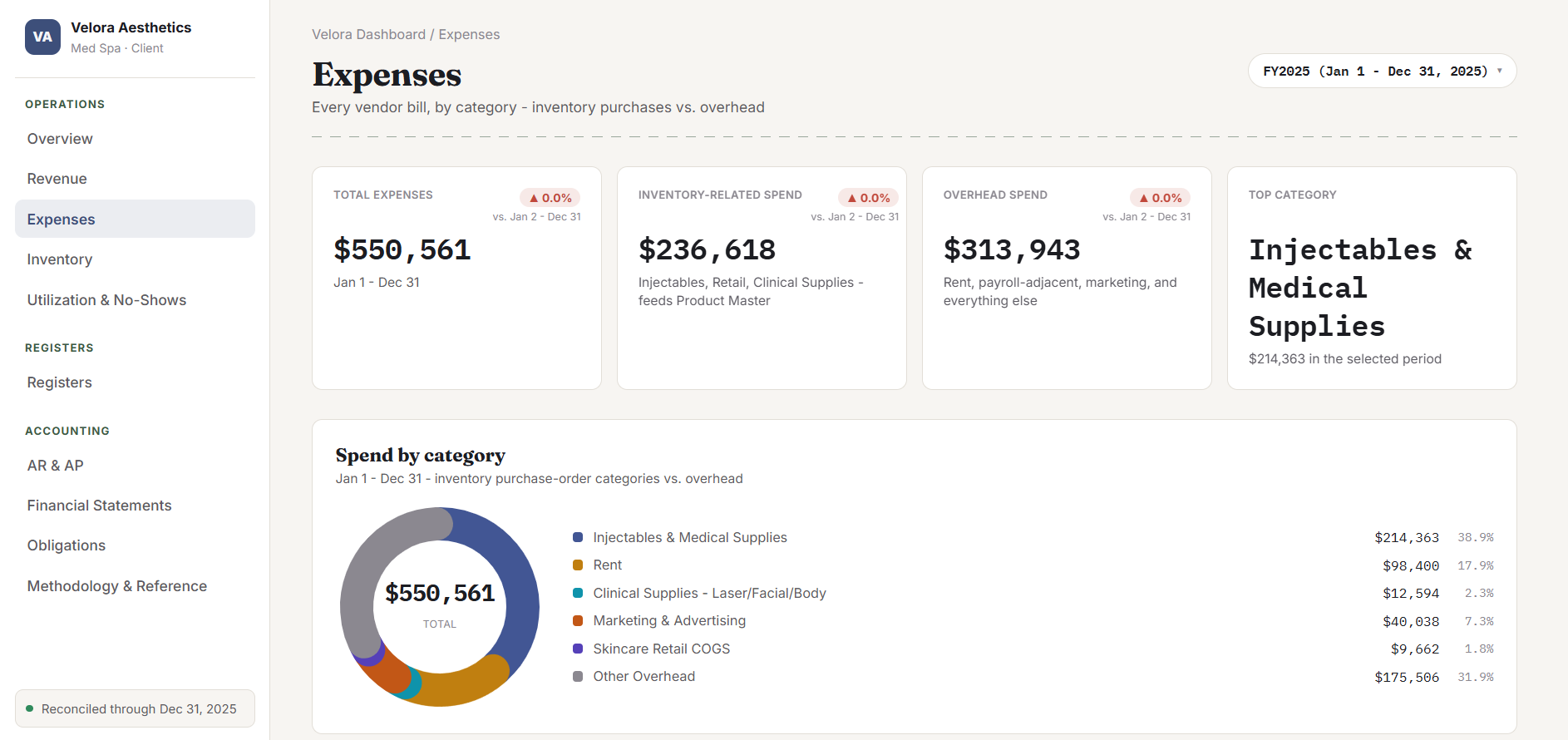This screenshot has height=740, width=1568.
Task: Click the donut chart total $550,561
Action: point(440,593)
